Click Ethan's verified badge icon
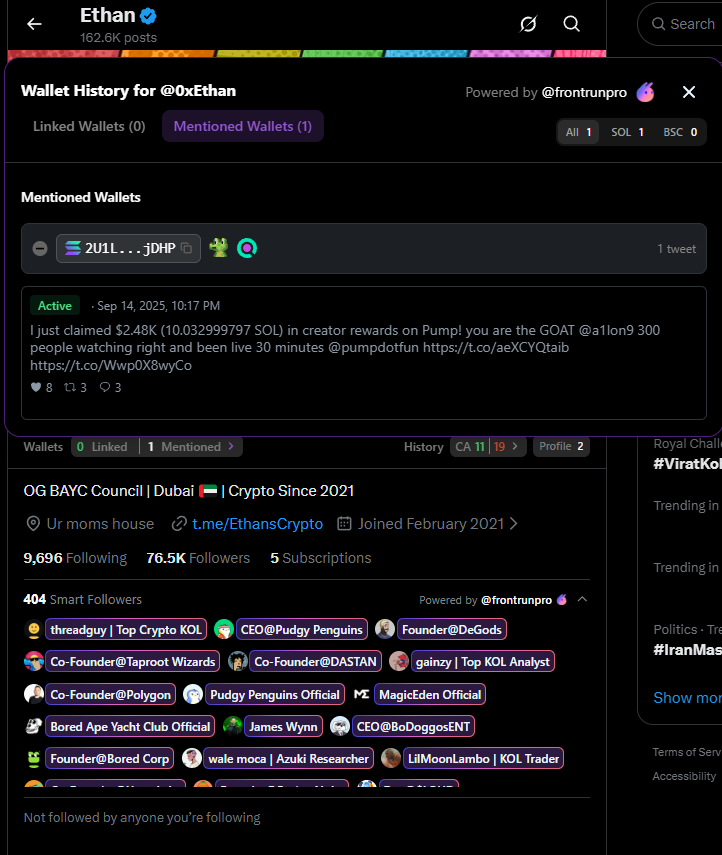Screen dimensions: 722x855 point(148,16)
